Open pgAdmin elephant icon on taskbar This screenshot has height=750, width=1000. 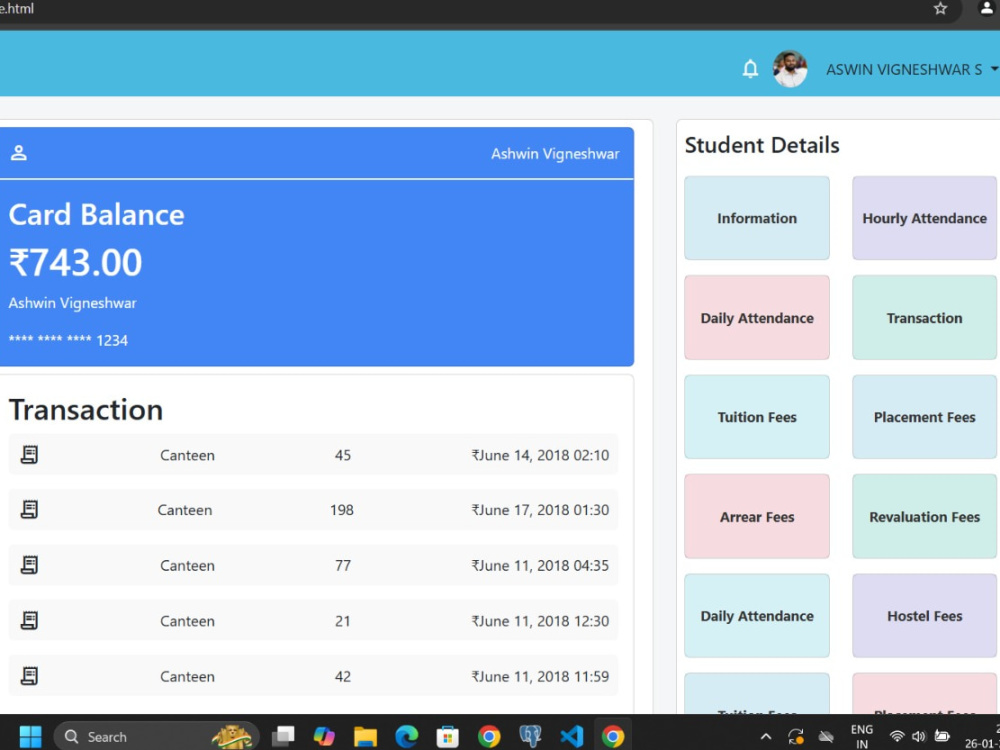click(530, 737)
